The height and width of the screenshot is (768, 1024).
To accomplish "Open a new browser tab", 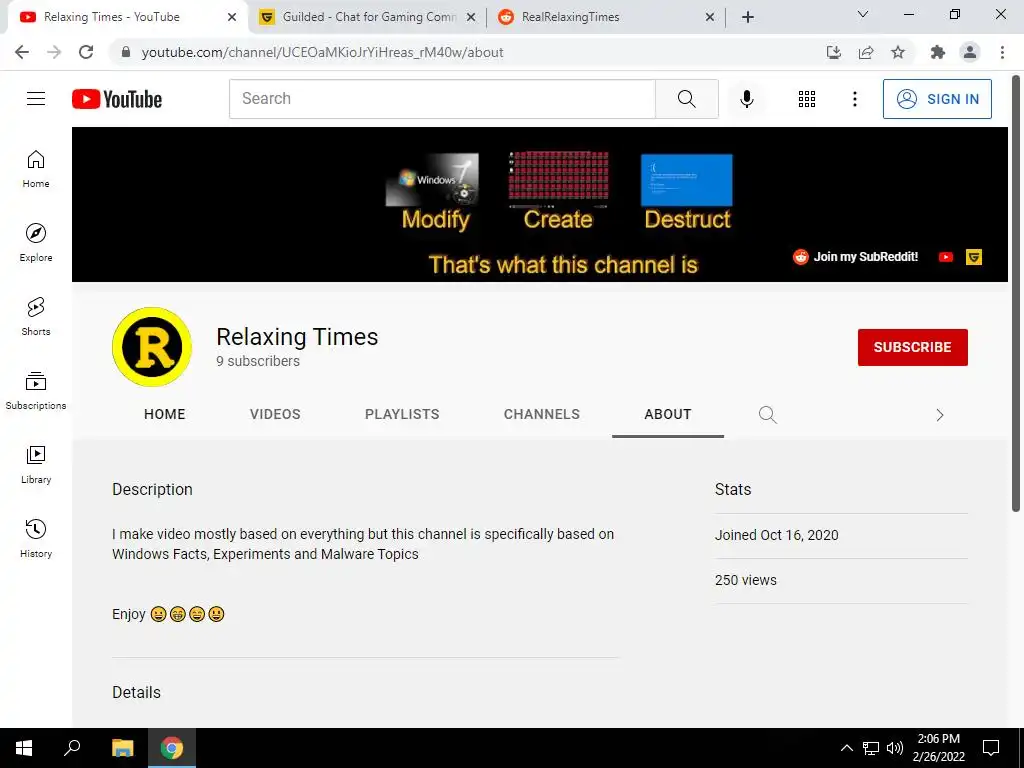I will [748, 18].
